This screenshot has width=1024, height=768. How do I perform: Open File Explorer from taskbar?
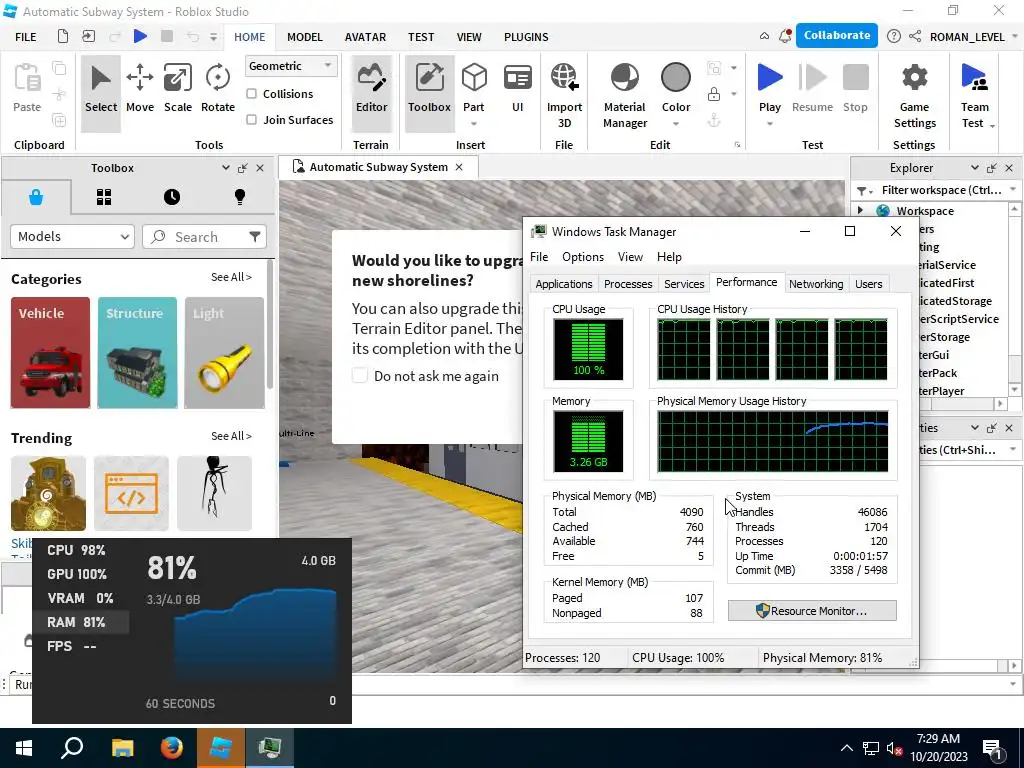(x=122, y=748)
